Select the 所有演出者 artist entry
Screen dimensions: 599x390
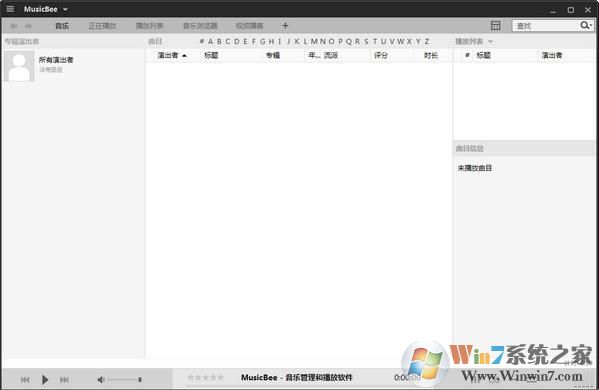click(x=56, y=60)
